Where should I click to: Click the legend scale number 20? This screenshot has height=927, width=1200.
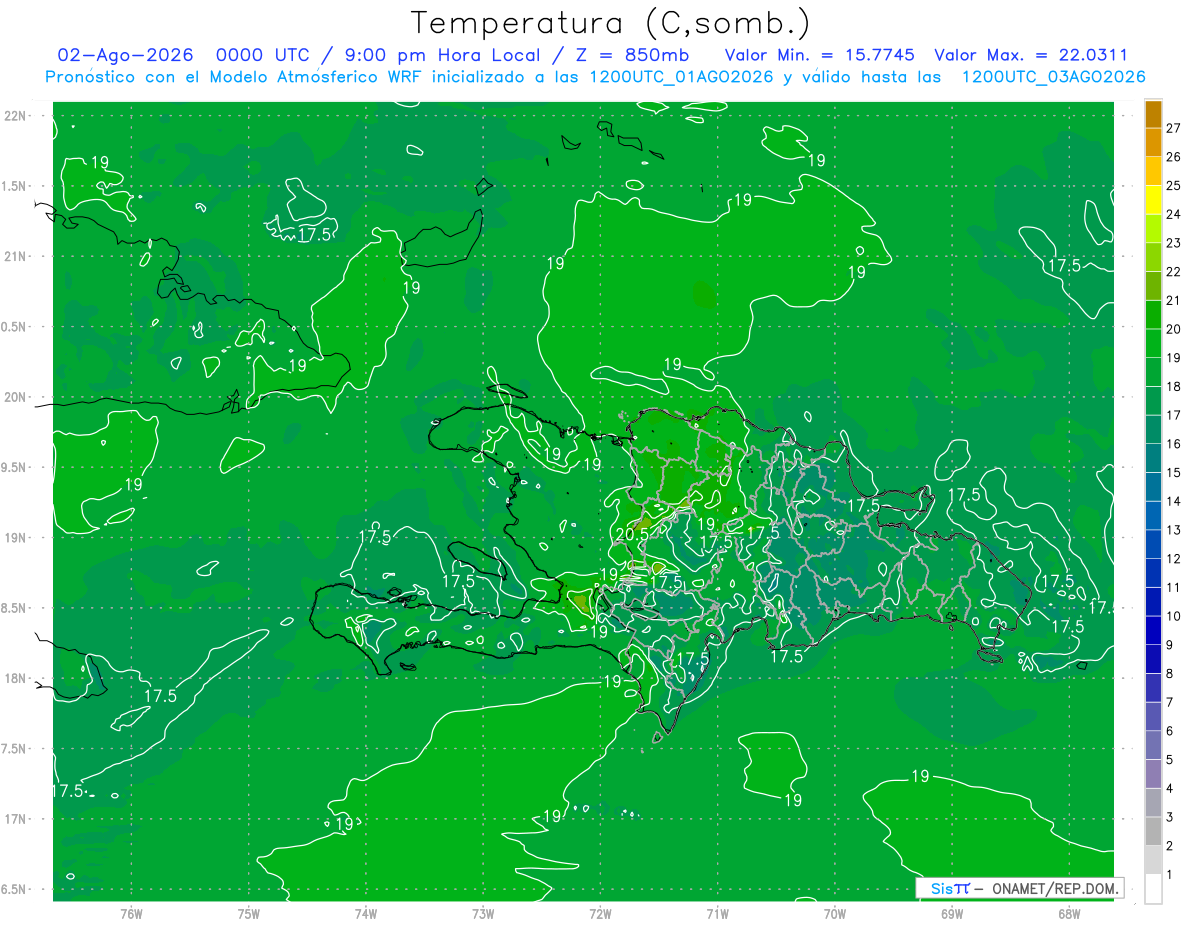(x=1173, y=329)
